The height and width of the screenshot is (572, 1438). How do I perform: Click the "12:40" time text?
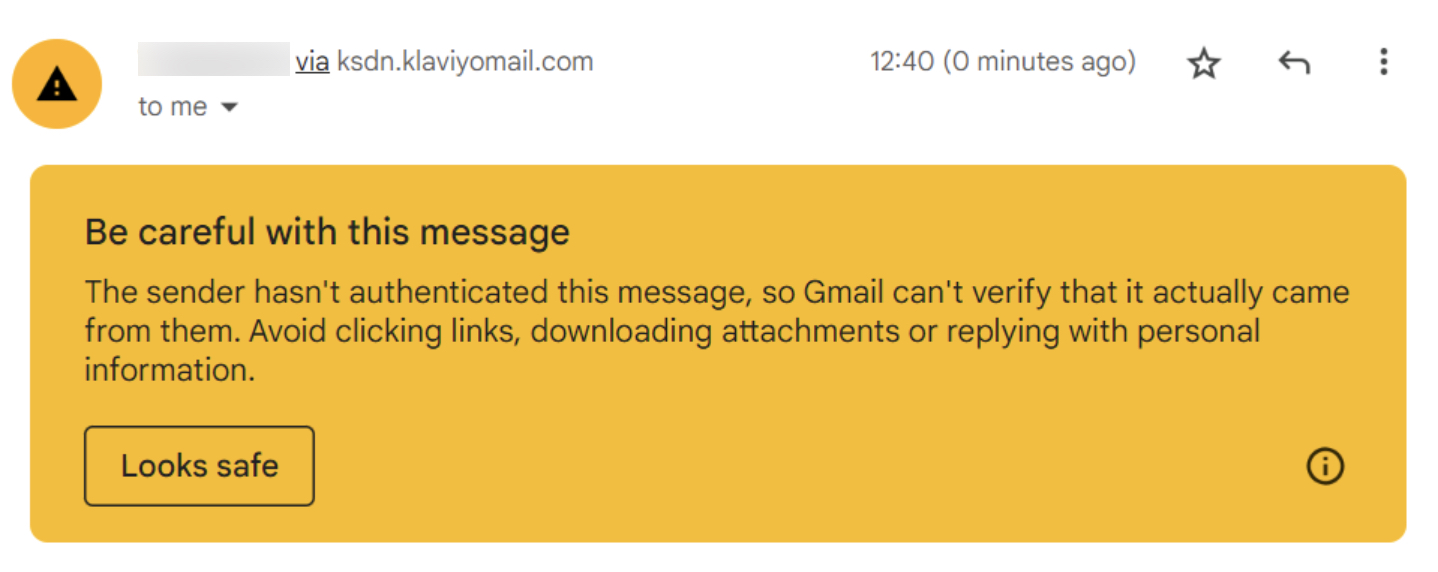tap(901, 62)
